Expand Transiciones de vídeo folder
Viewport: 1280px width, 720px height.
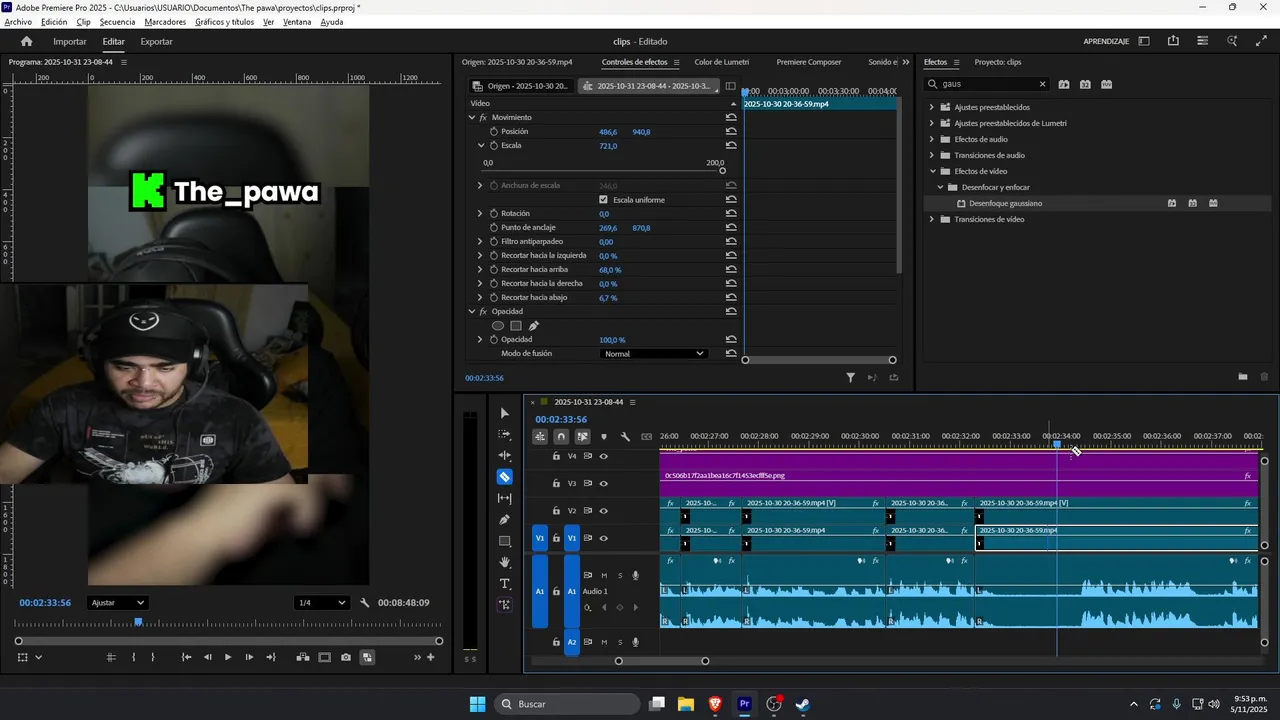click(x=932, y=219)
